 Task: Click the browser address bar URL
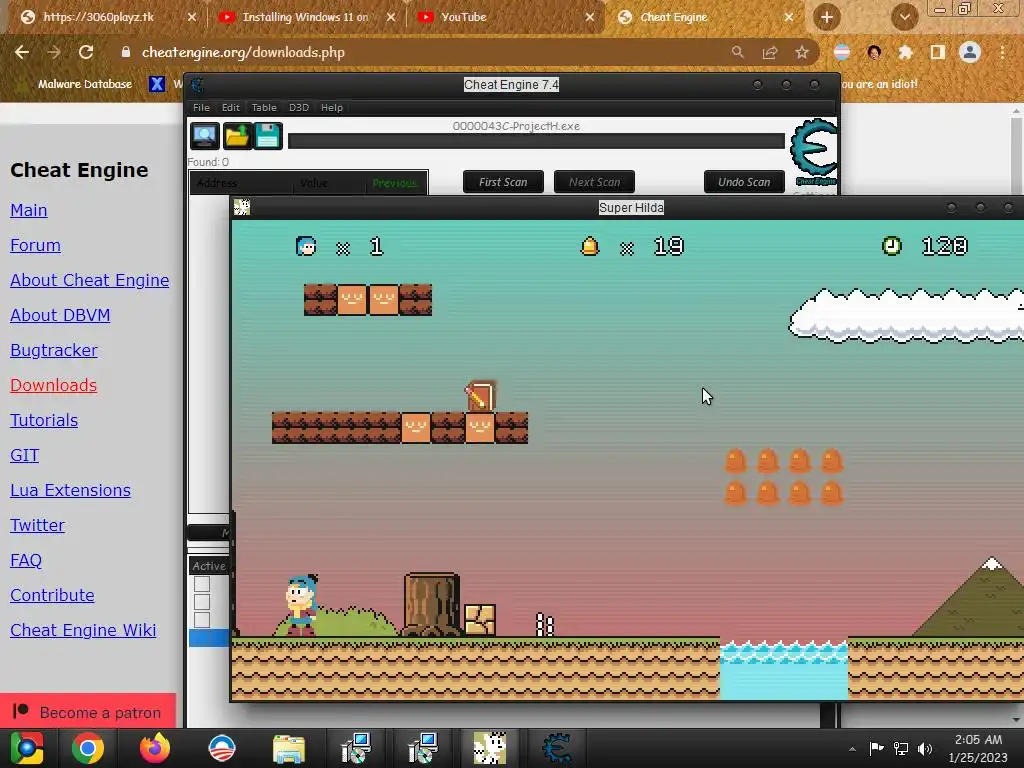(x=243, y=52)
